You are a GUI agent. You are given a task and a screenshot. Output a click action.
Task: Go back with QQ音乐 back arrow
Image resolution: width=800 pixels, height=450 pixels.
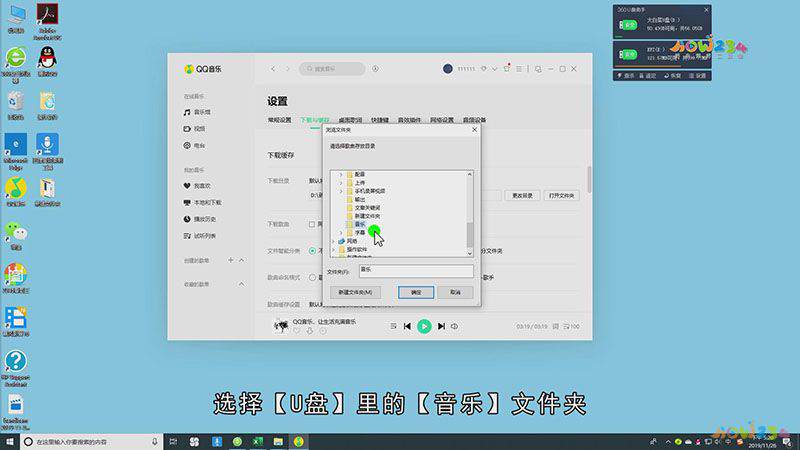pos(273,69)
